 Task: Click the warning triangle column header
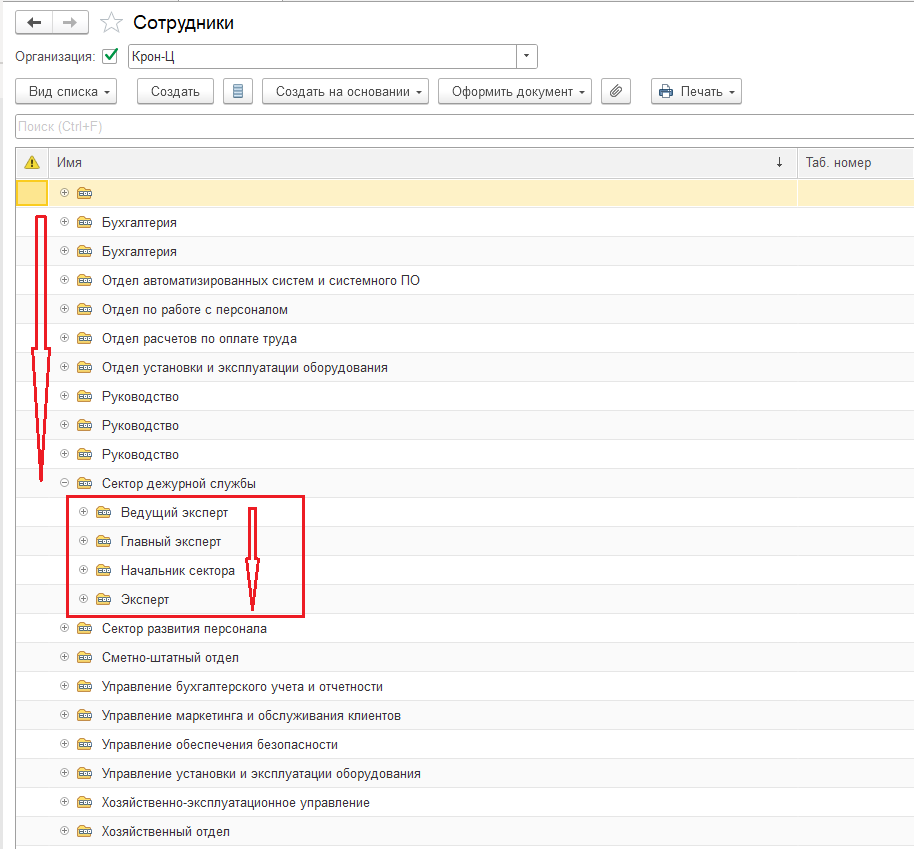(x=32, y=162)
